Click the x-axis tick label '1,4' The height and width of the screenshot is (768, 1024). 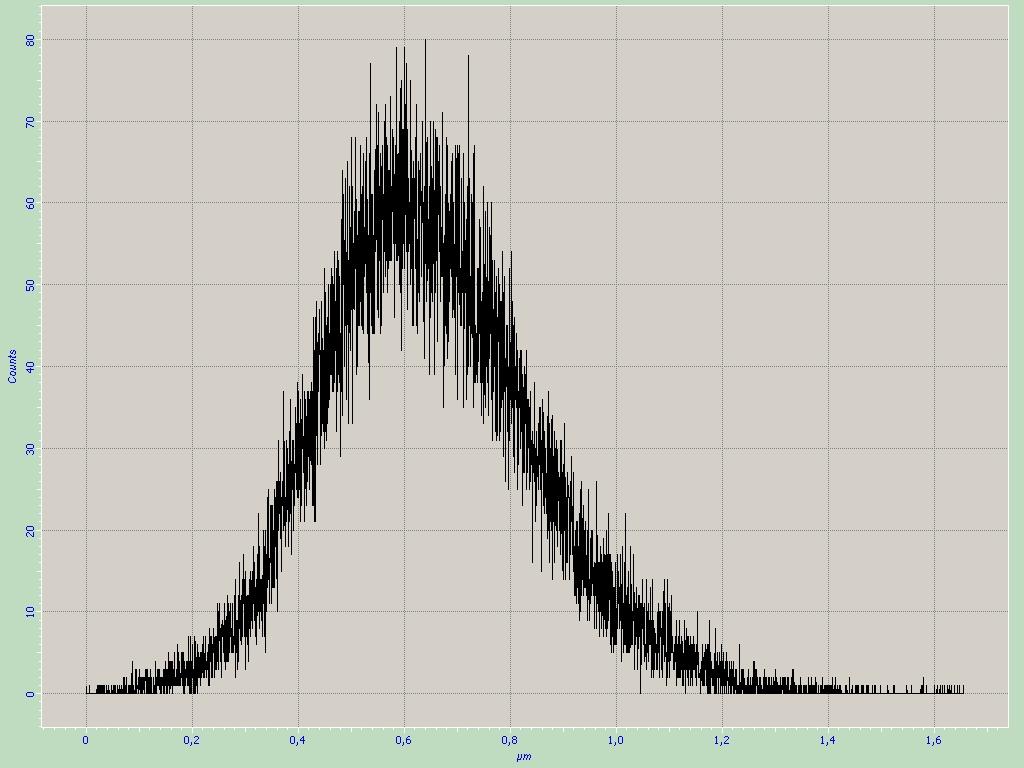[x=827, y=741]
